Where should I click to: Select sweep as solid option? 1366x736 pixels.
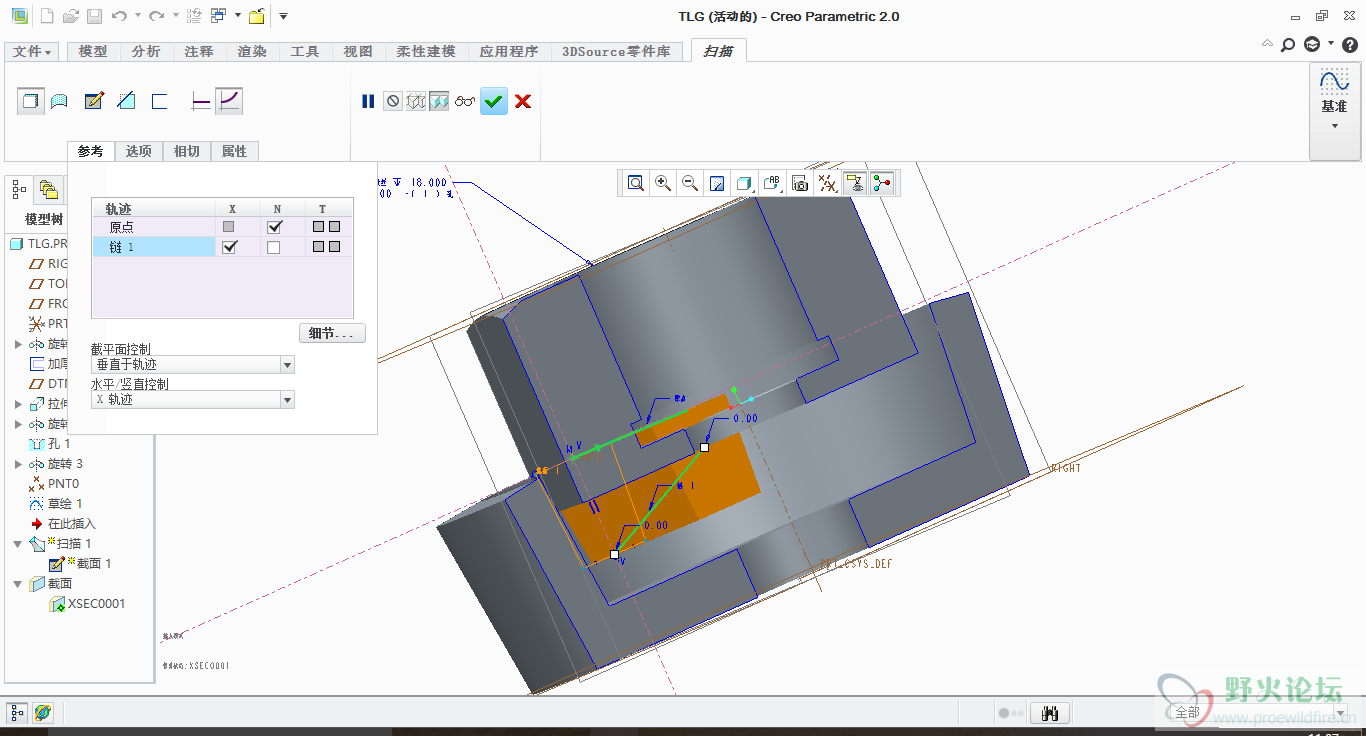(x=31, y=101)
